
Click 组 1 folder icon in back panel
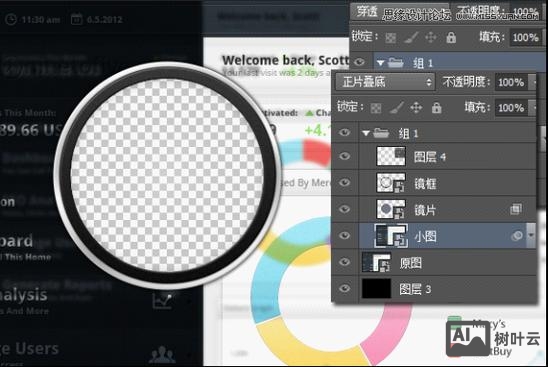(x=396, y=63)
